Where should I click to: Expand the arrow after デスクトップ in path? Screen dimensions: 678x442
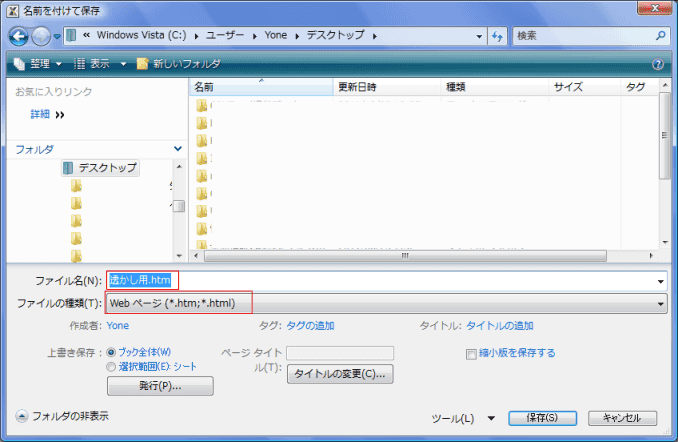pos(374,36)
